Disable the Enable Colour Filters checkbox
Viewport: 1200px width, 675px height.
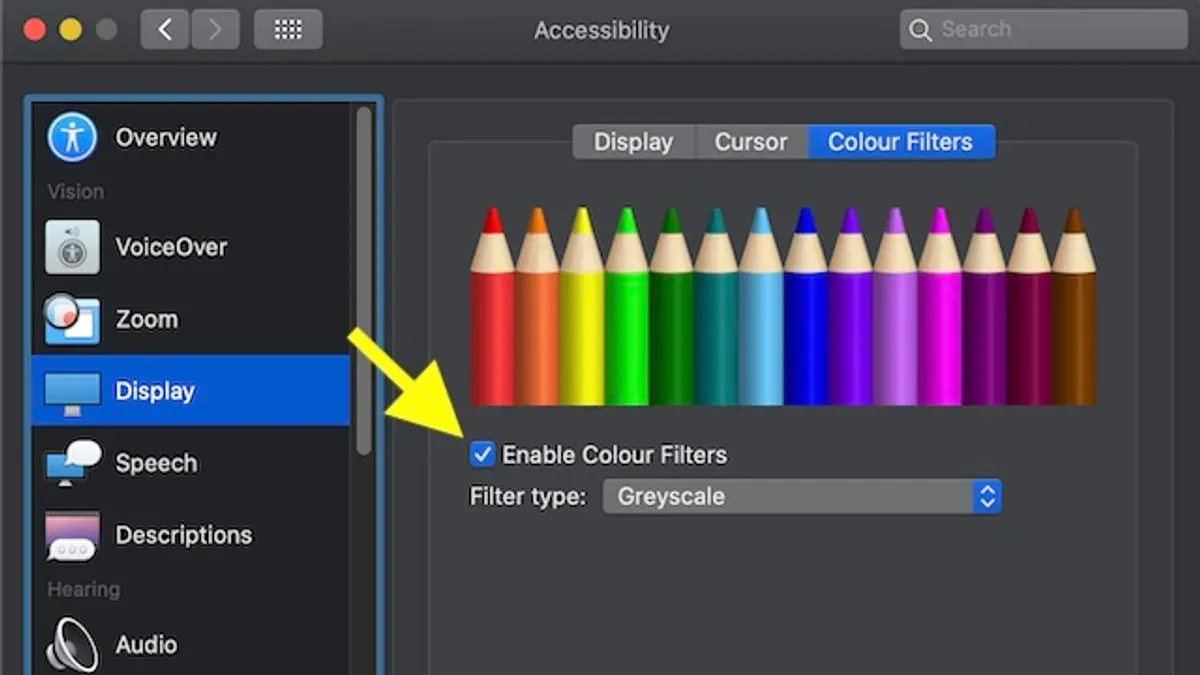[x=482, y=455]
